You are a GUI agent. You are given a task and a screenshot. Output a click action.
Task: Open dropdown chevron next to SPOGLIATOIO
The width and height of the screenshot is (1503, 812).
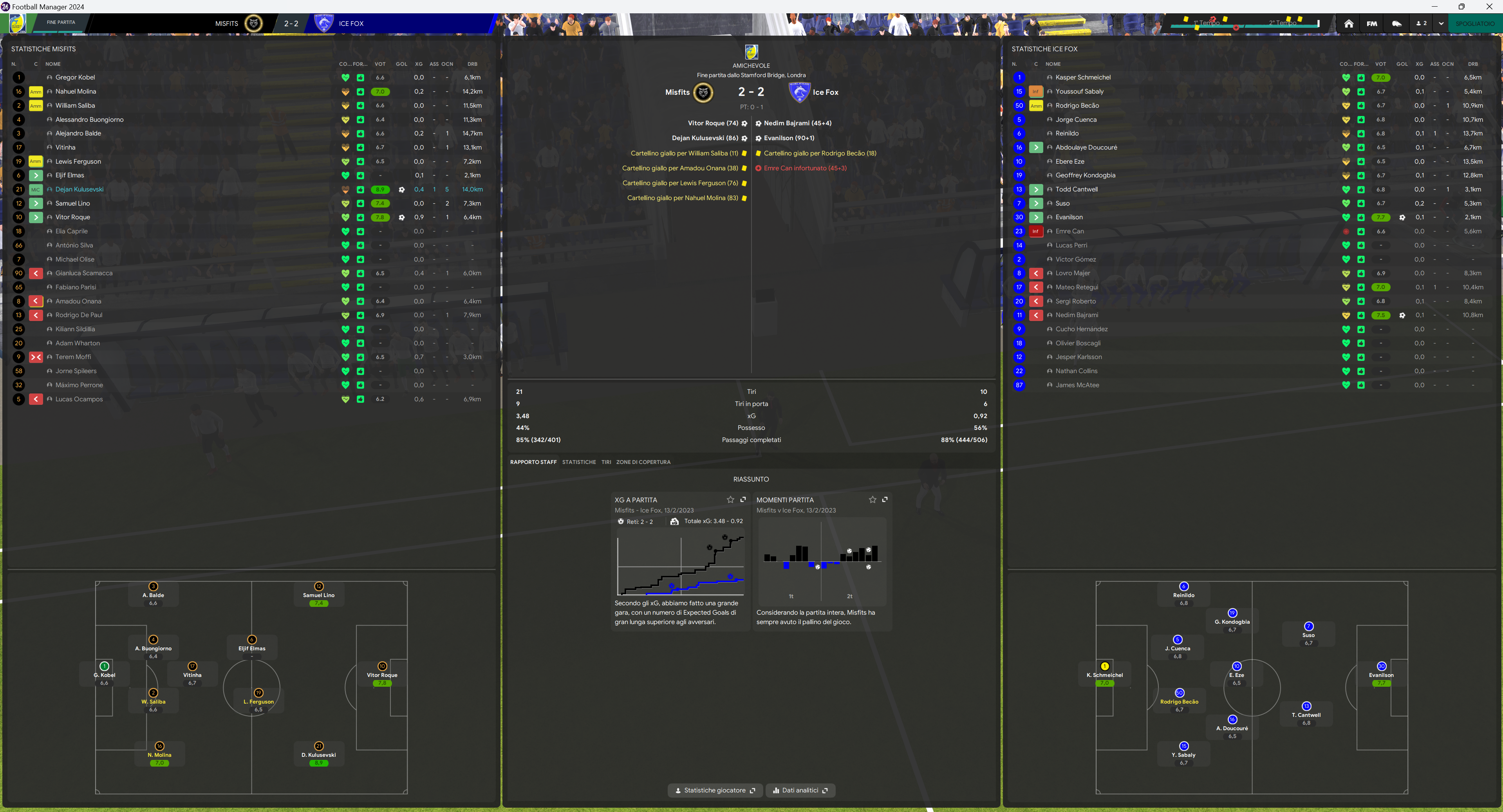pos(1441,23)
